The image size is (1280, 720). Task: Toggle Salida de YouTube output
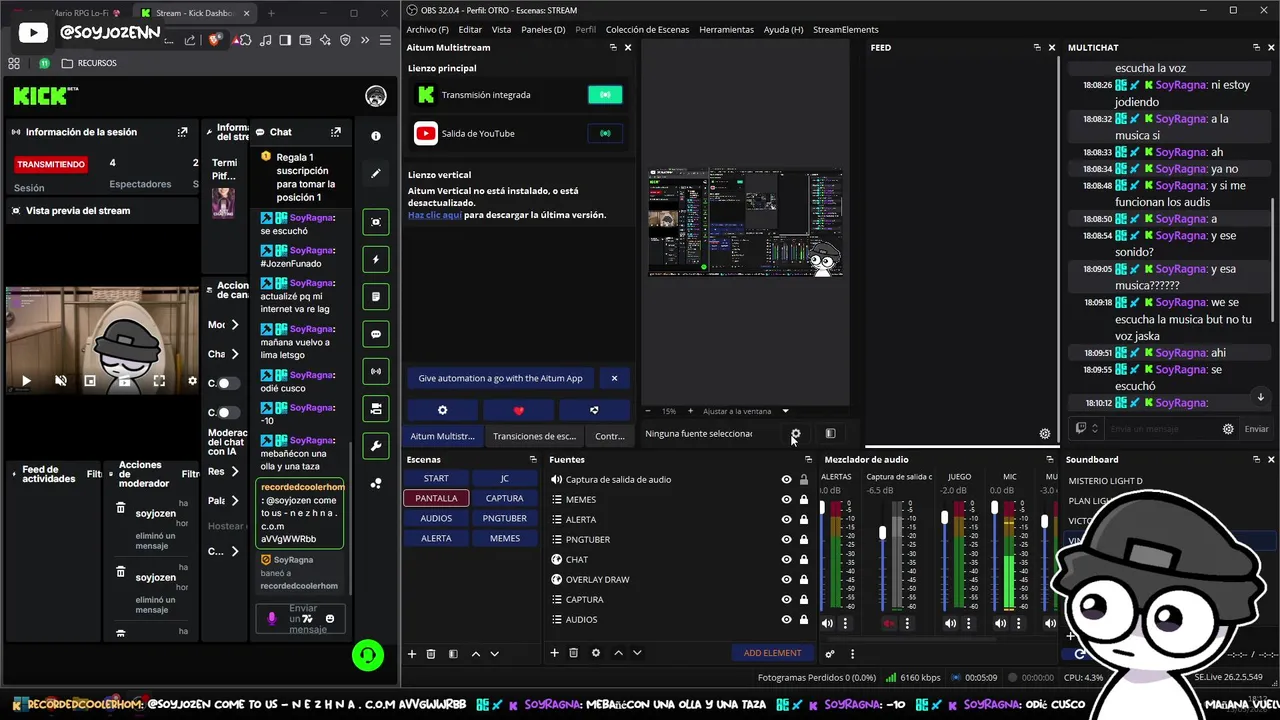click(x=605, y=133)
